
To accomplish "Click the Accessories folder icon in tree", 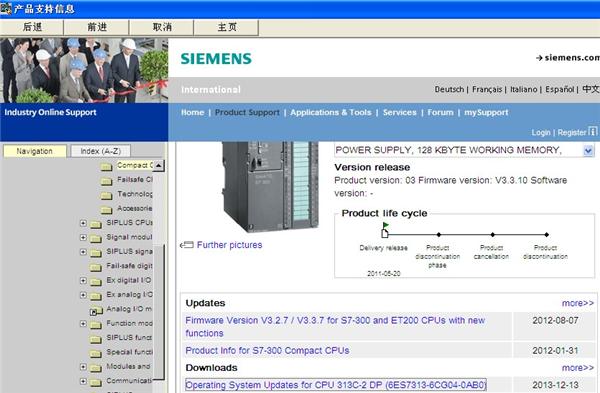I will [x=106, y=209].
